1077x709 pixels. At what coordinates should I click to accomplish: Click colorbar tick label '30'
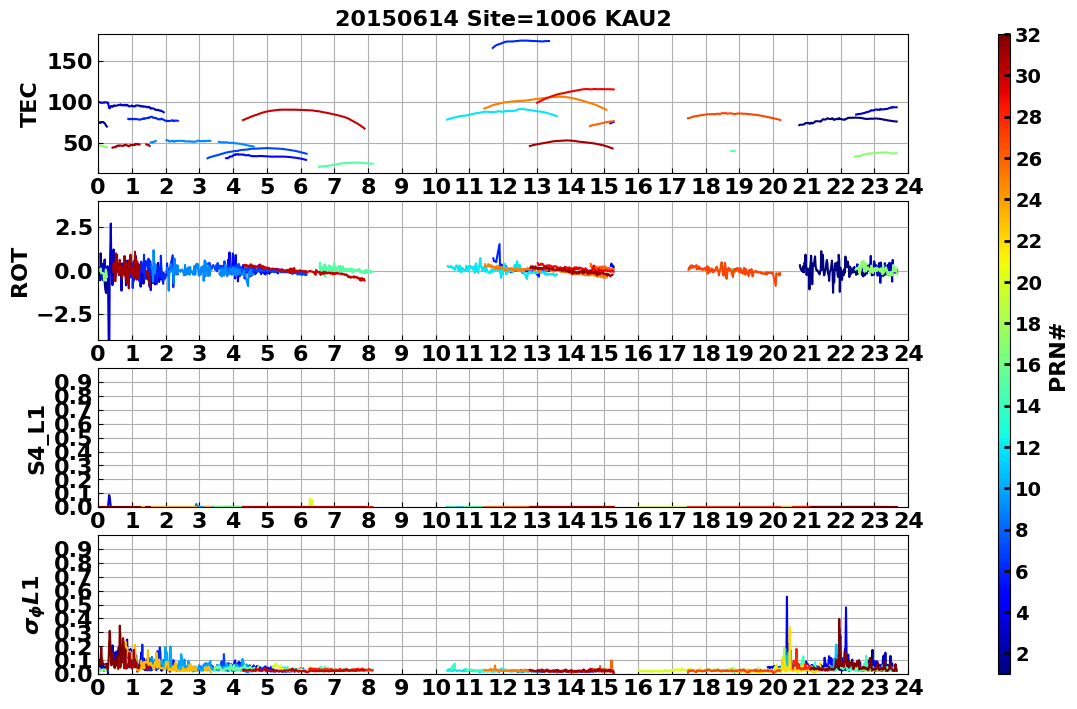(x=1028, y=76)
